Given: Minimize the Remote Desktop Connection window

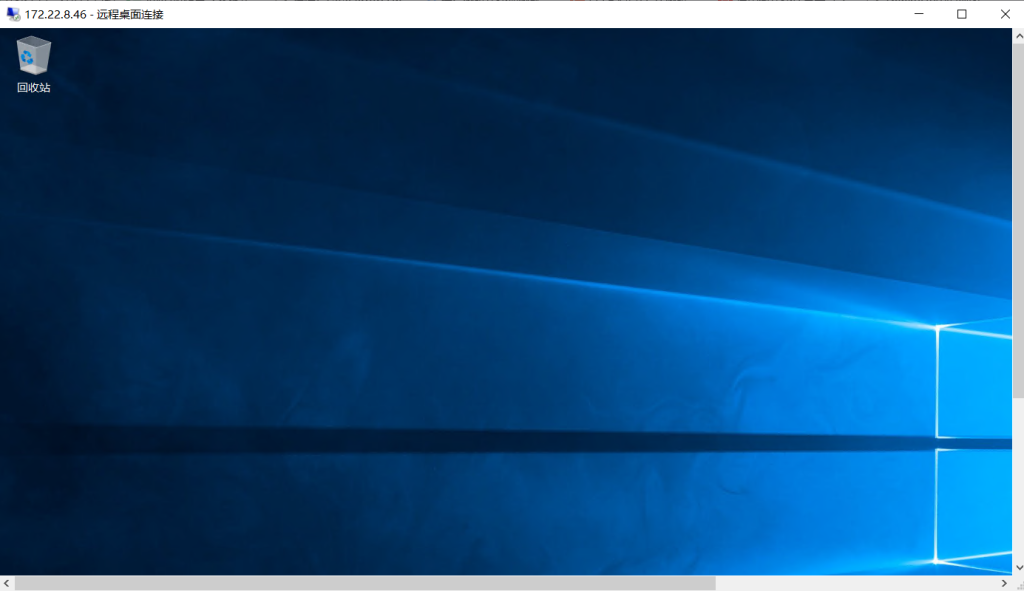Looking at the screenshot, I should point(919,14).
